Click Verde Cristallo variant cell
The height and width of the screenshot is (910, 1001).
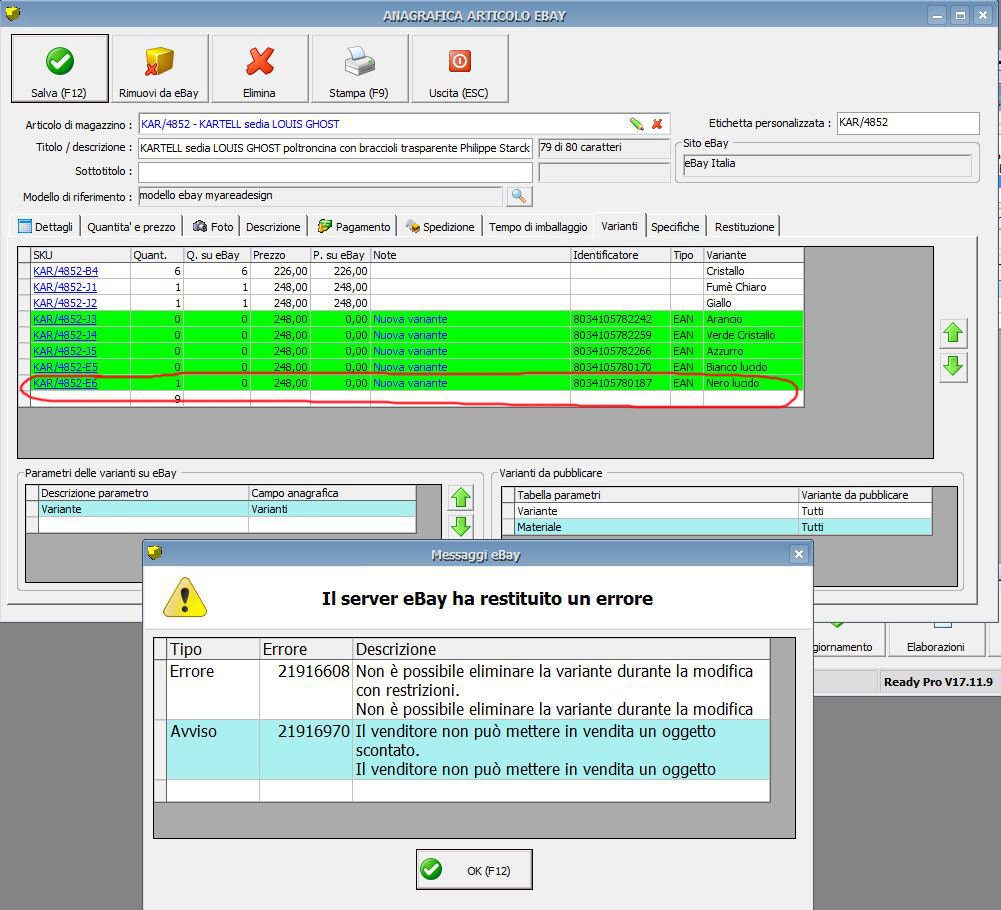pyautogui.click(x=753, y=335)
